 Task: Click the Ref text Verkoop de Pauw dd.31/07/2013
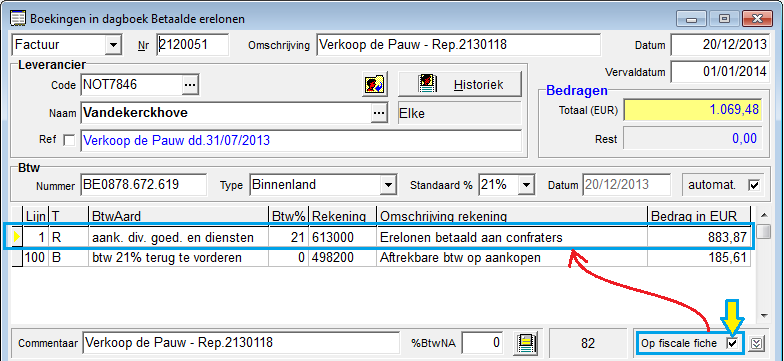pos(300,140)
